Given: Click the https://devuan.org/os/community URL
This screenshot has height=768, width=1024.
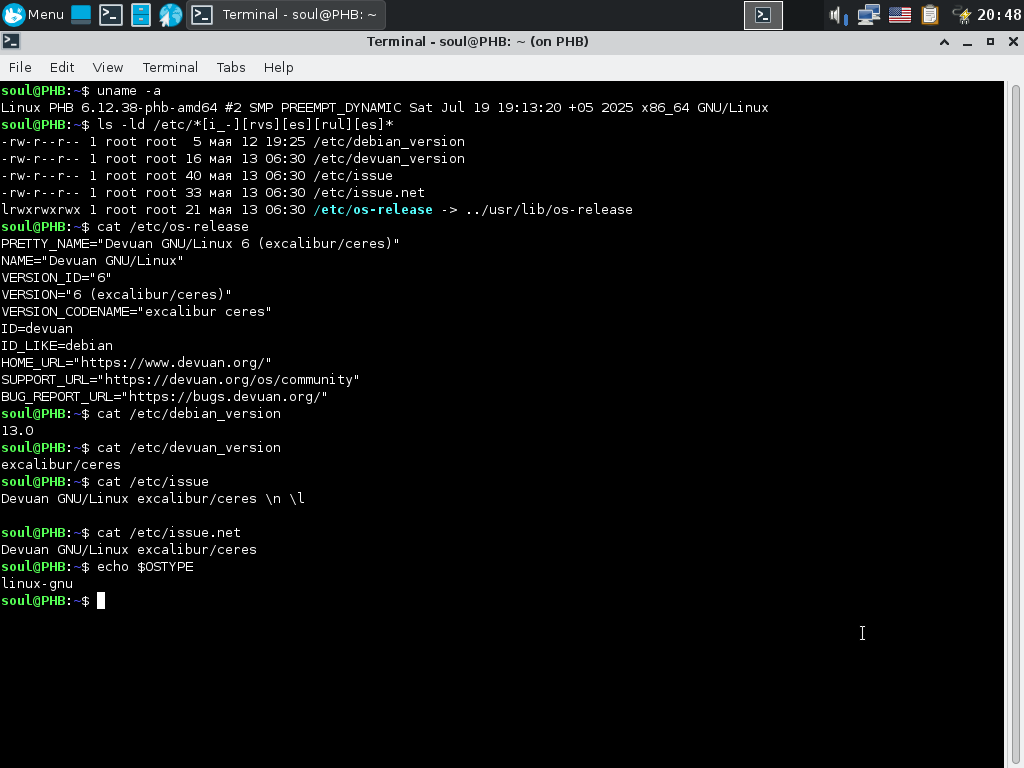Looking at the screenshot, I should pos(229,380).
